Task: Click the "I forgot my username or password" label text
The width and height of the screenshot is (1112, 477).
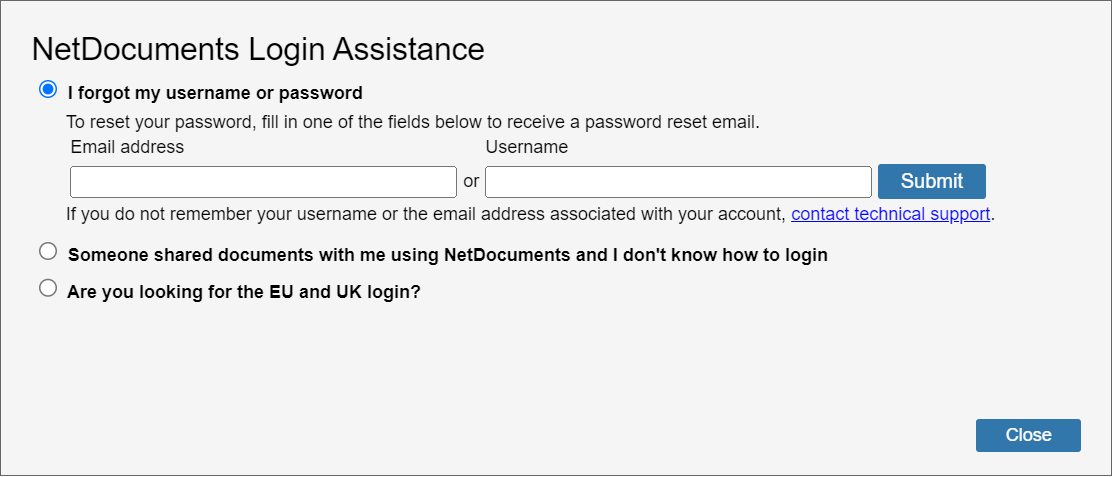Action: (215, 94)
